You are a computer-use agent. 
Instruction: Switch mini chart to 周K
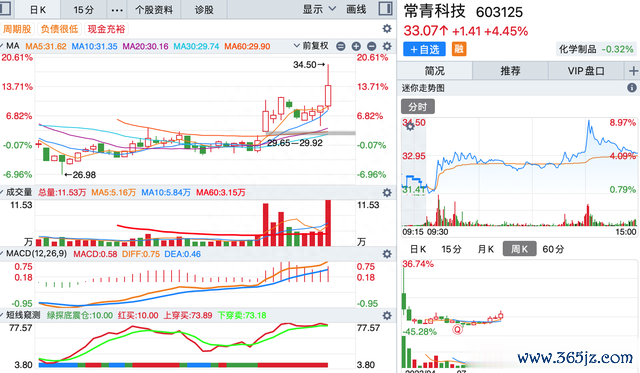[519, 249]
